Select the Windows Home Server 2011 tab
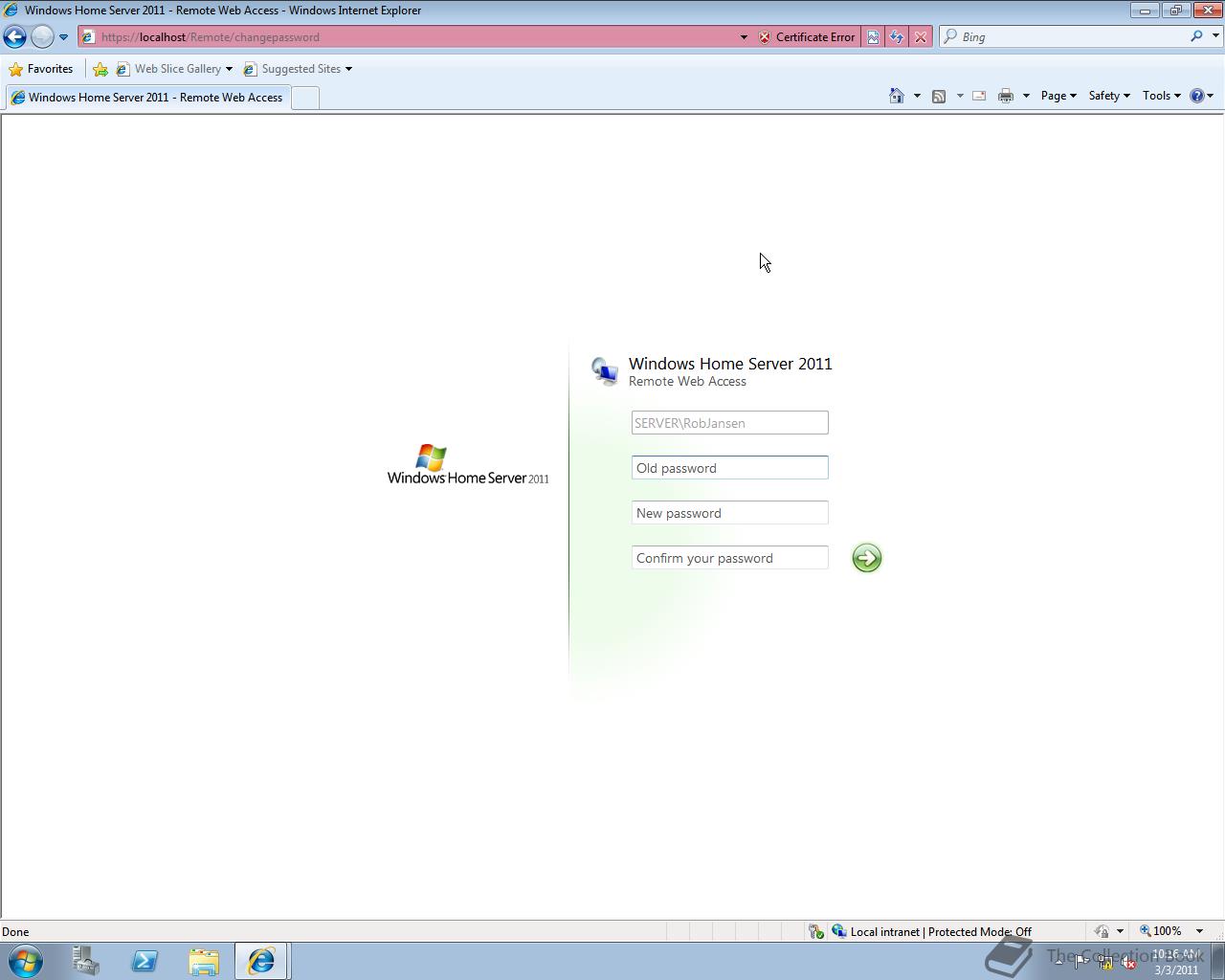Screen dimensions: 1225x980 pos(146,98)
